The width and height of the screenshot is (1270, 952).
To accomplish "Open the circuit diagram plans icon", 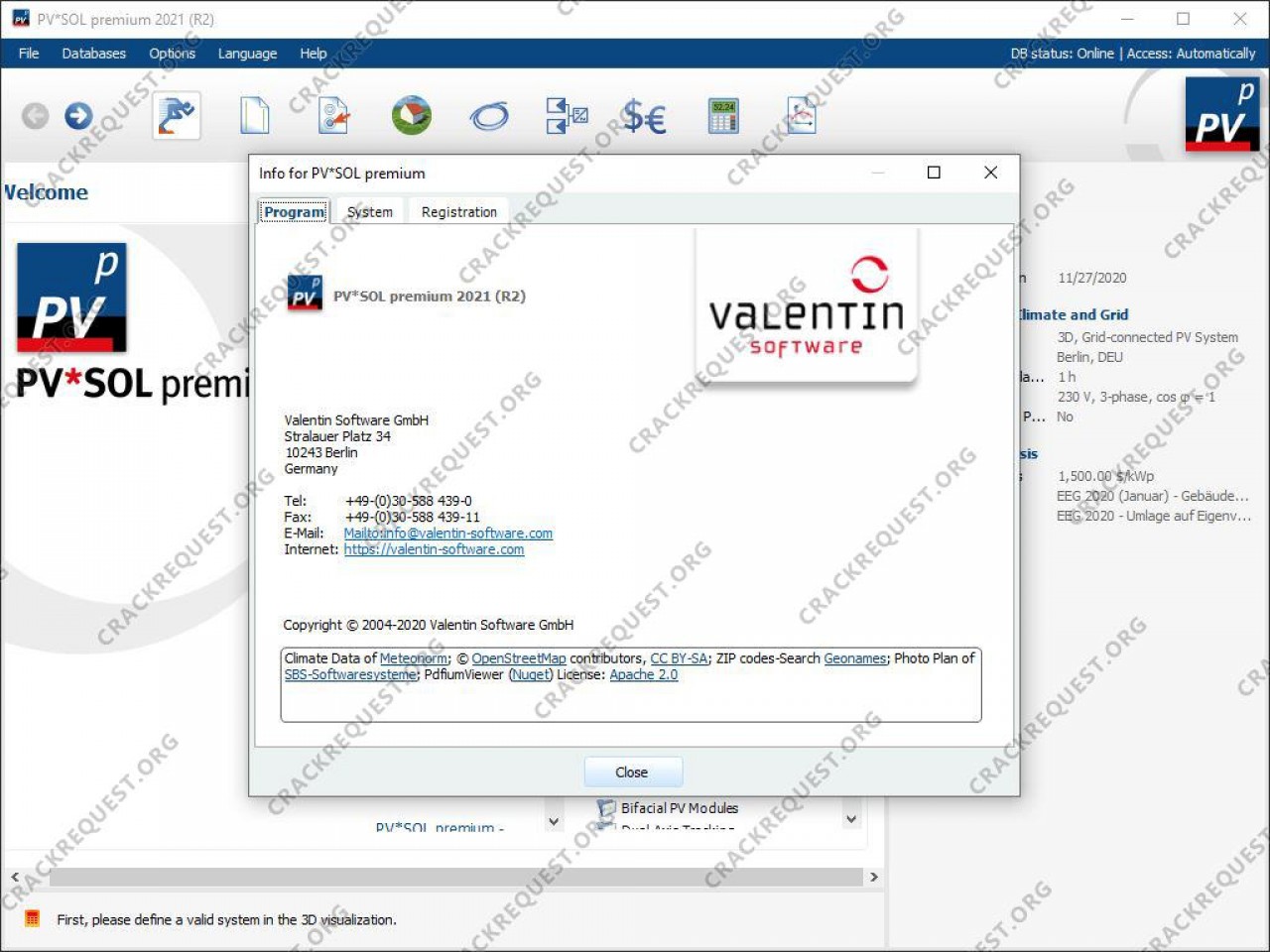I will 568,116.
